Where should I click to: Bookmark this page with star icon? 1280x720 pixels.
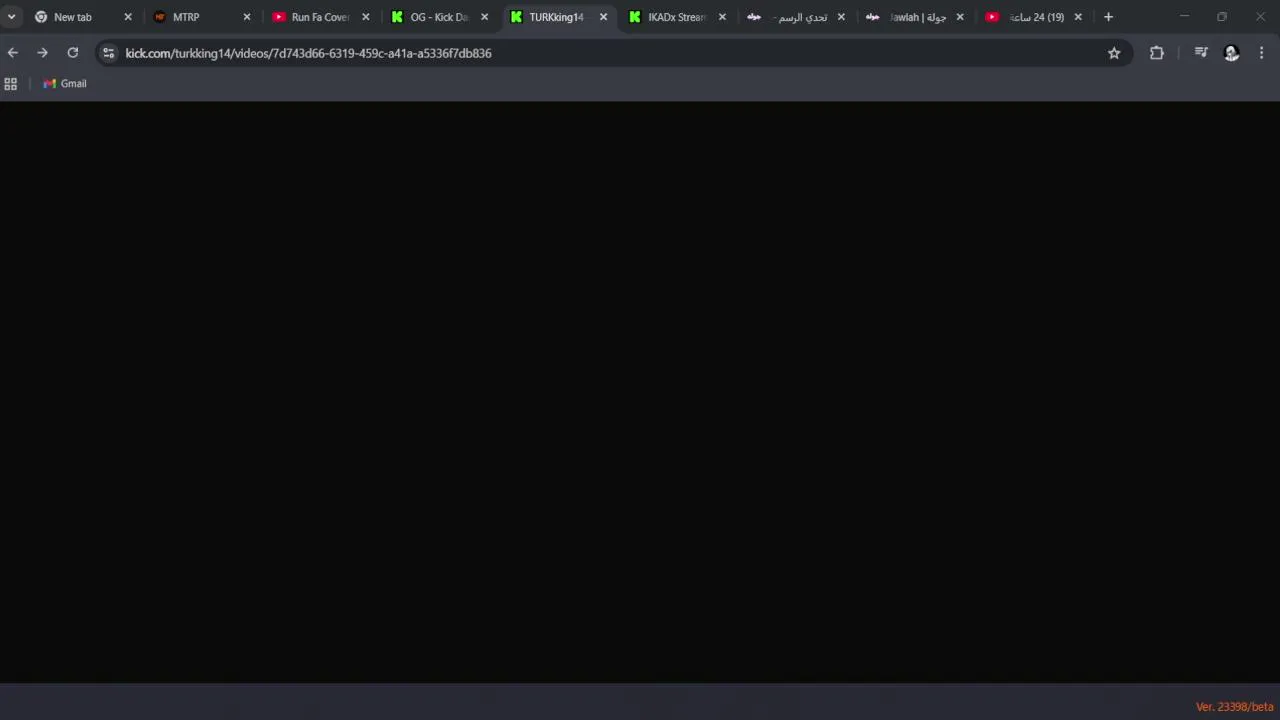1114,53
